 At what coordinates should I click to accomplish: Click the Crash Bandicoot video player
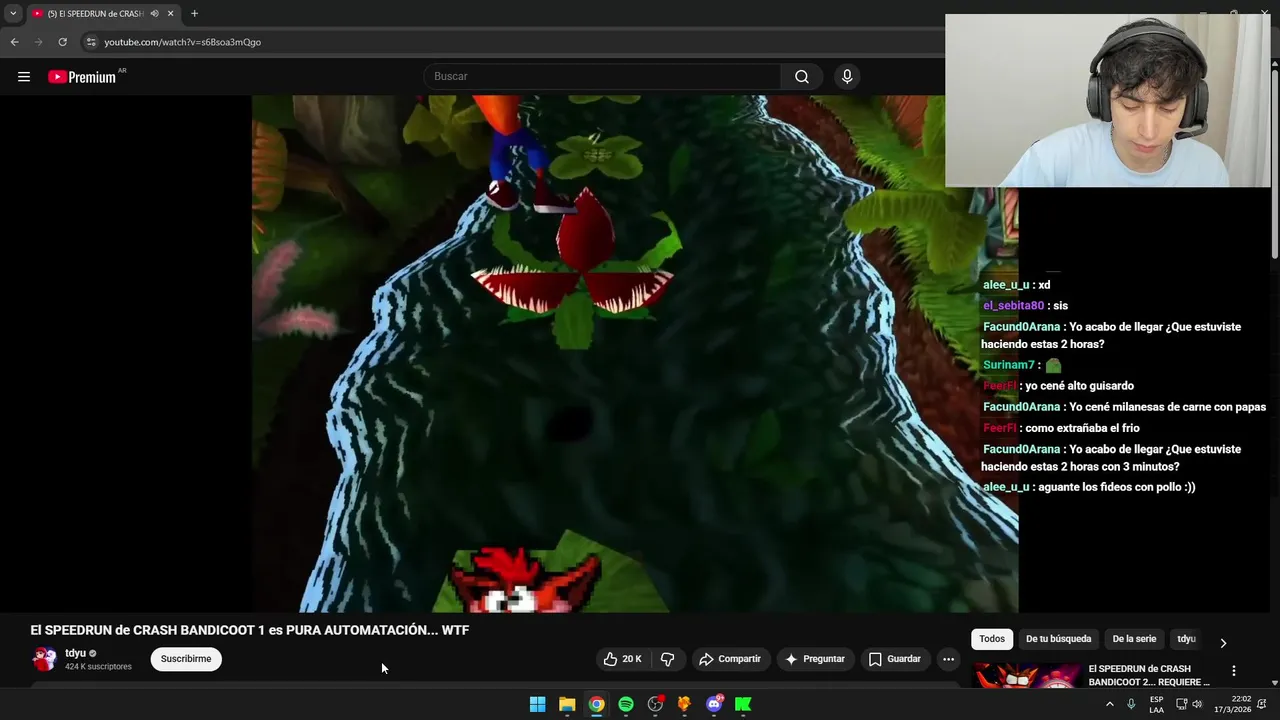[x=635, y=353]
